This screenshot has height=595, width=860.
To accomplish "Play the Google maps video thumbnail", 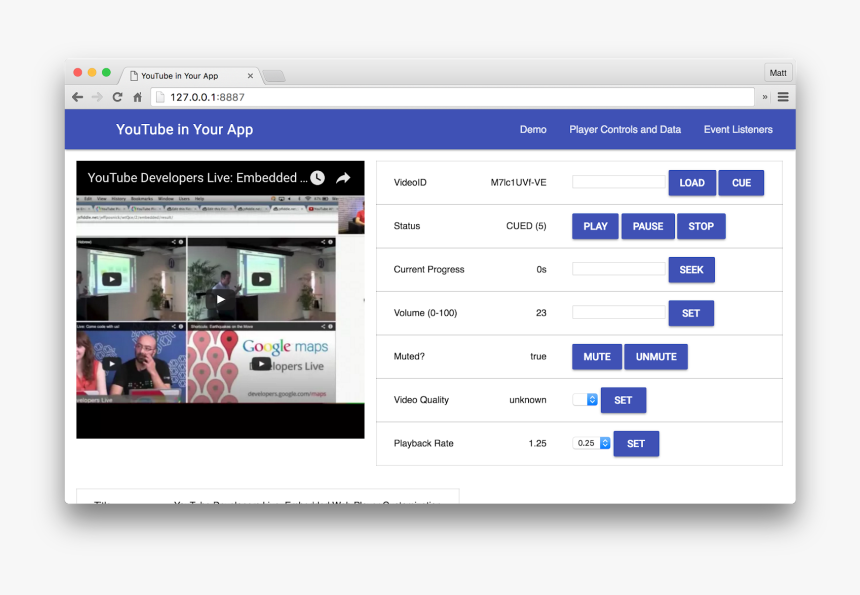I will click(x=261, y=364).
